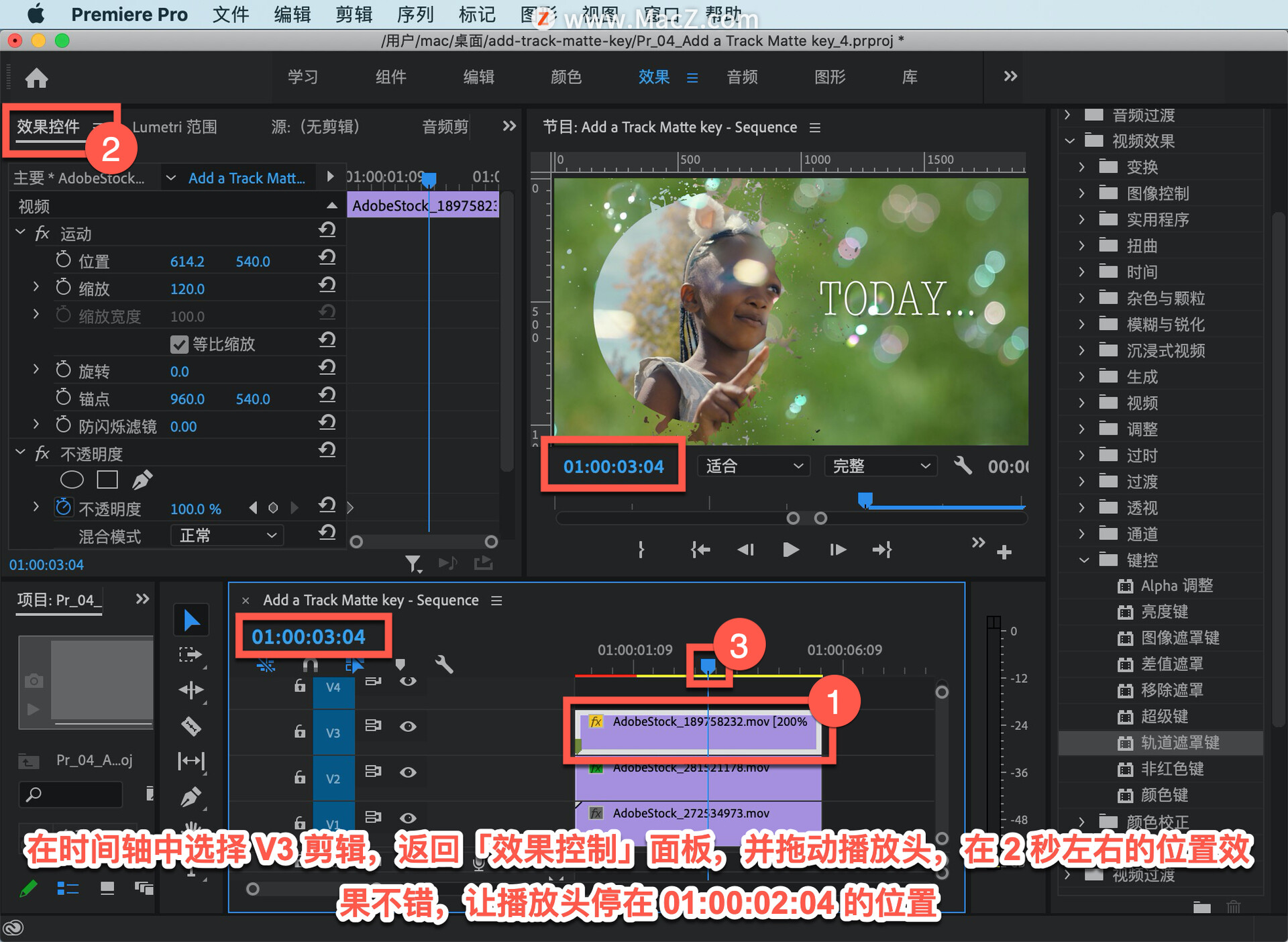Toggle V4 track output eye
1288x942 pixels.
[408, 681]
